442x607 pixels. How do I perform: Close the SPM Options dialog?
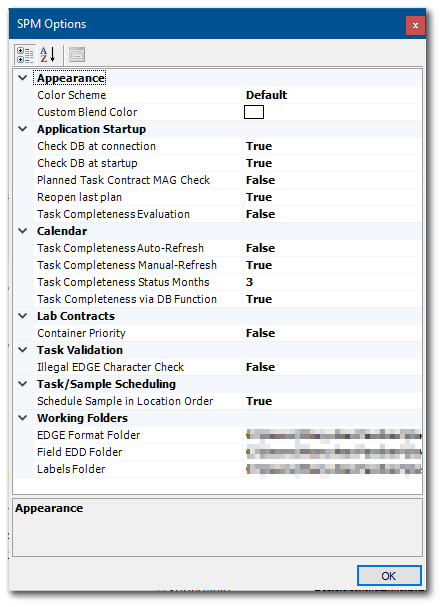click(415, 26)
